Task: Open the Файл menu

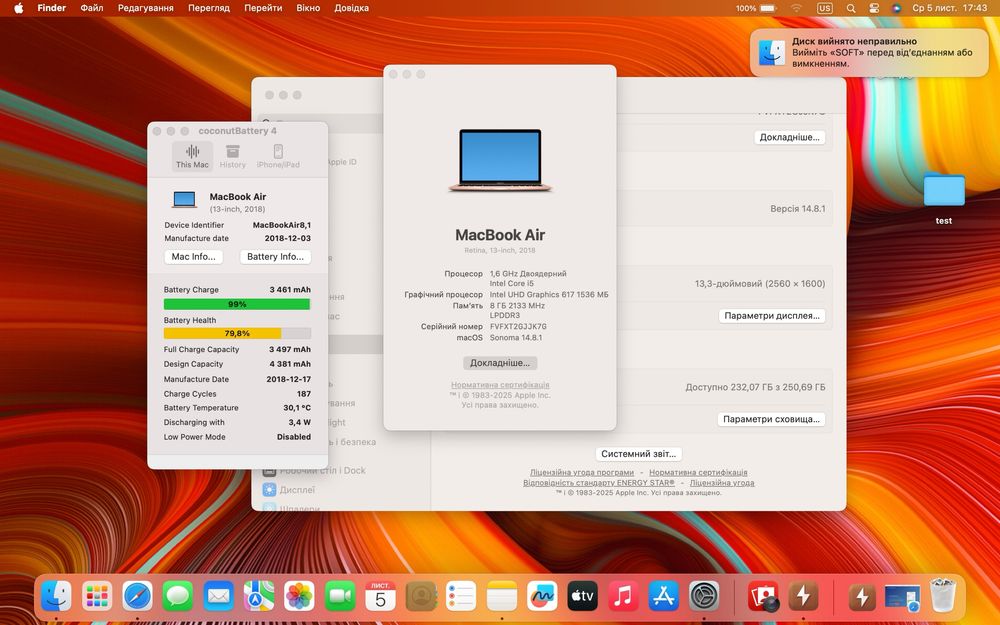Action: tap(92, 8)
